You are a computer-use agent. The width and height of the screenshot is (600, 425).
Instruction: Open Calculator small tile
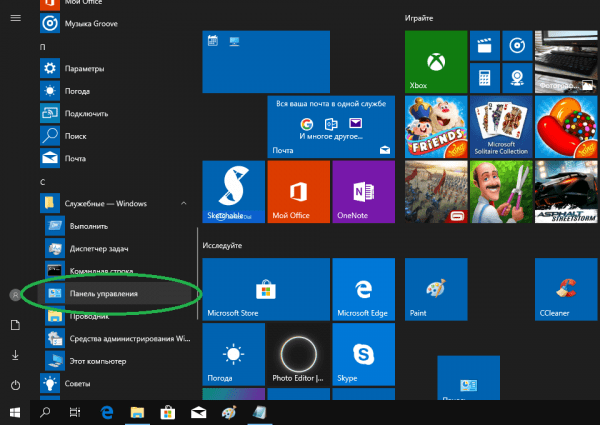click(485, 78)
